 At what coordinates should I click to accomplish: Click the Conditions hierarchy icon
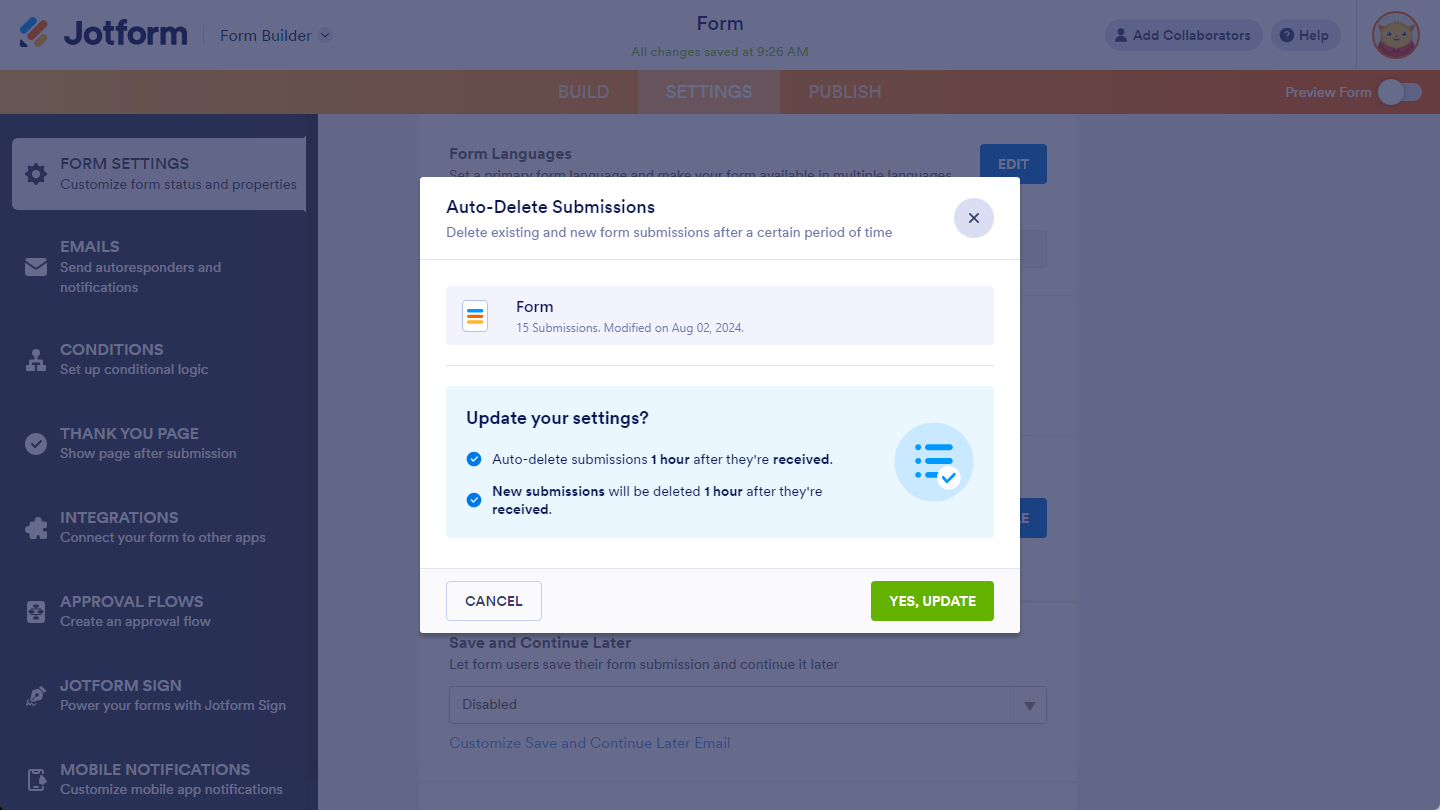coord(36,360)
